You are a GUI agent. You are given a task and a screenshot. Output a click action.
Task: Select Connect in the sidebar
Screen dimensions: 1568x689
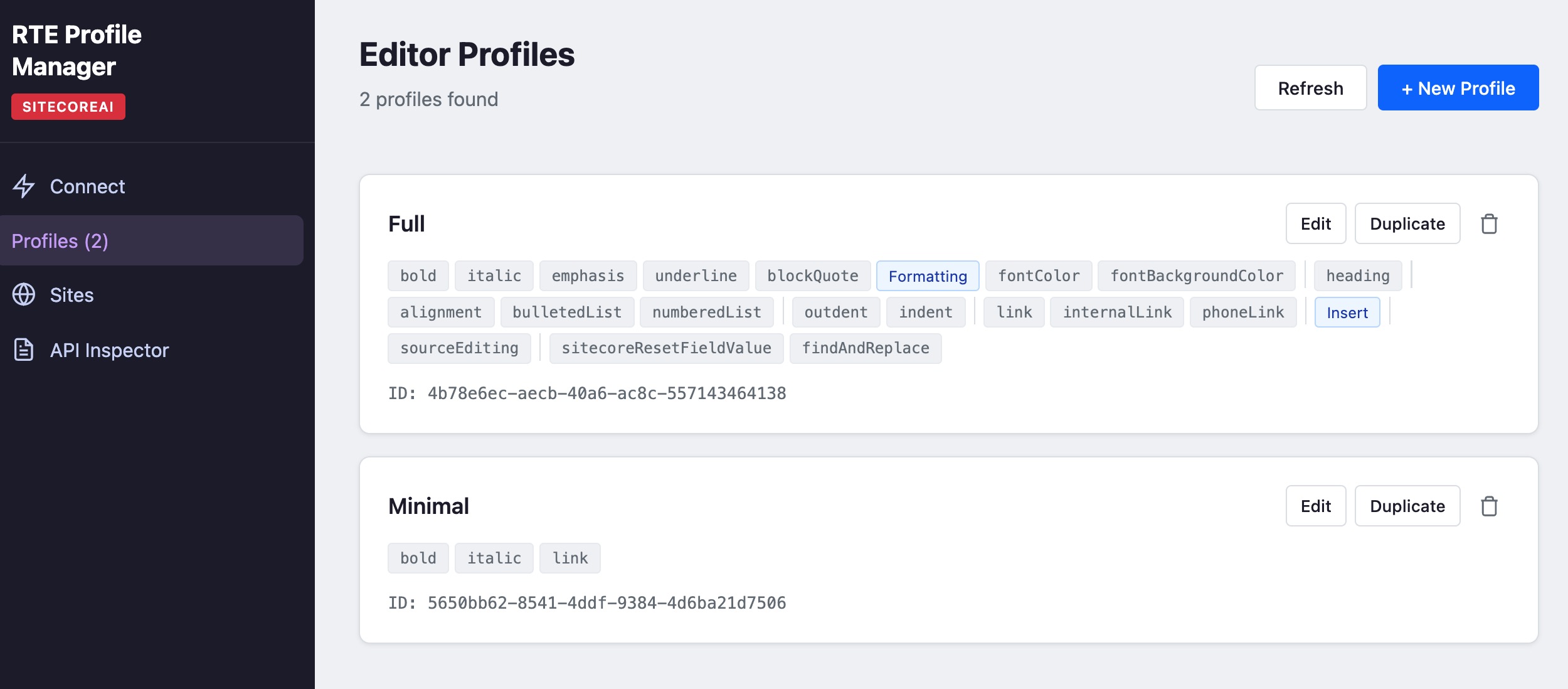tap(87, 186)
